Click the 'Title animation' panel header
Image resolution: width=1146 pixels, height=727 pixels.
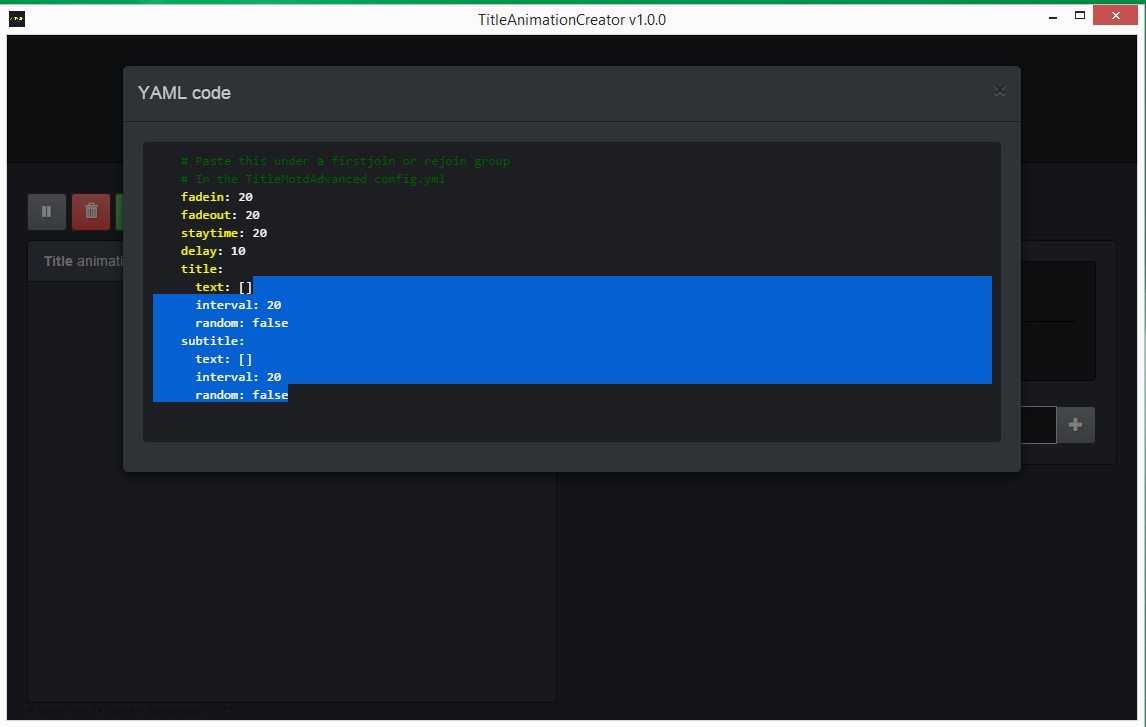point(83,261)
